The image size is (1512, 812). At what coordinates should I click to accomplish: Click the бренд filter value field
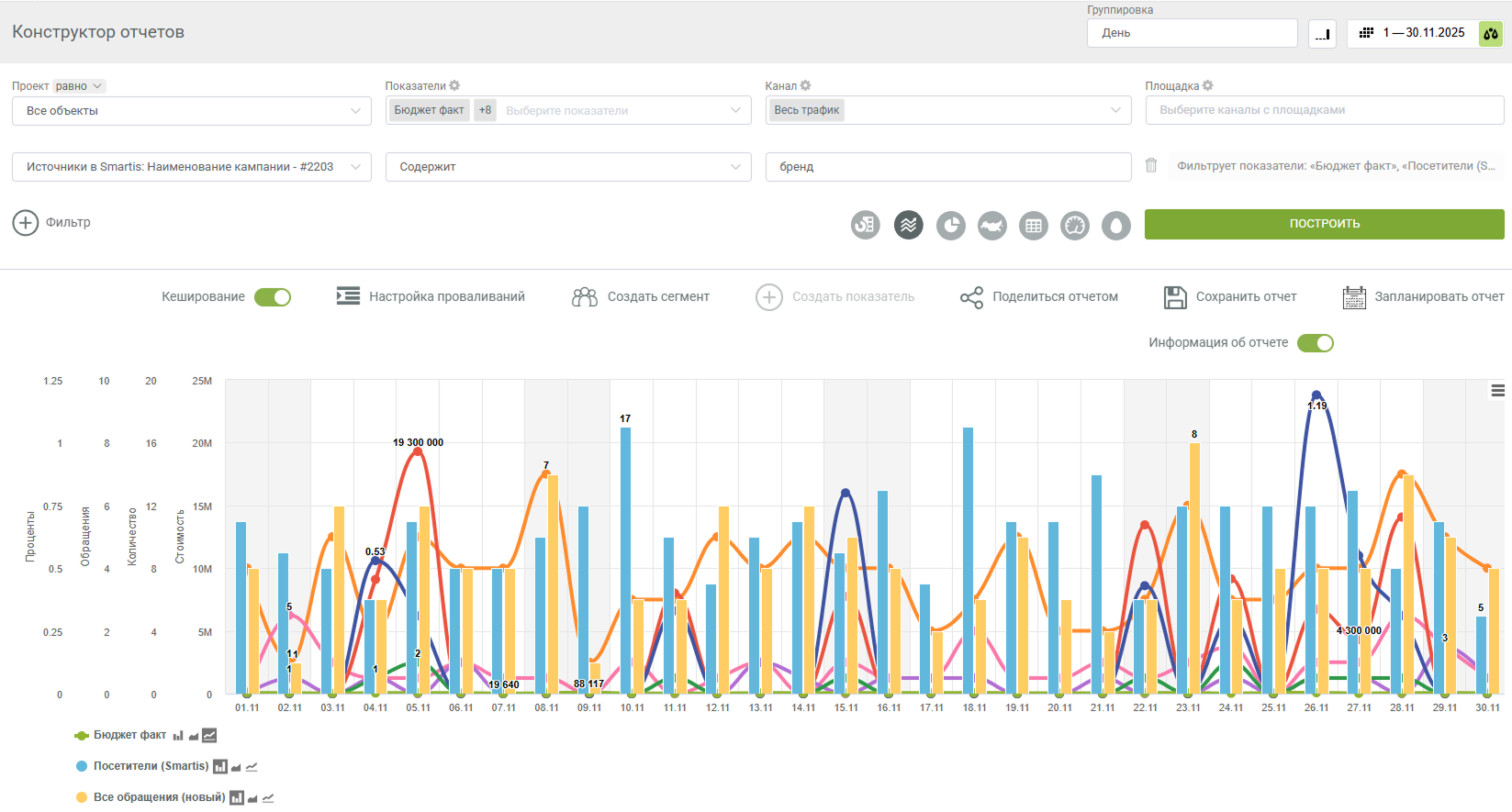pyautogui.click(x=948, y=167)
